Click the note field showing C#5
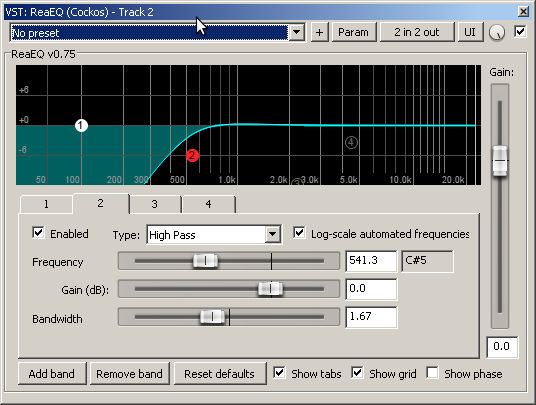 coord(427,261)
